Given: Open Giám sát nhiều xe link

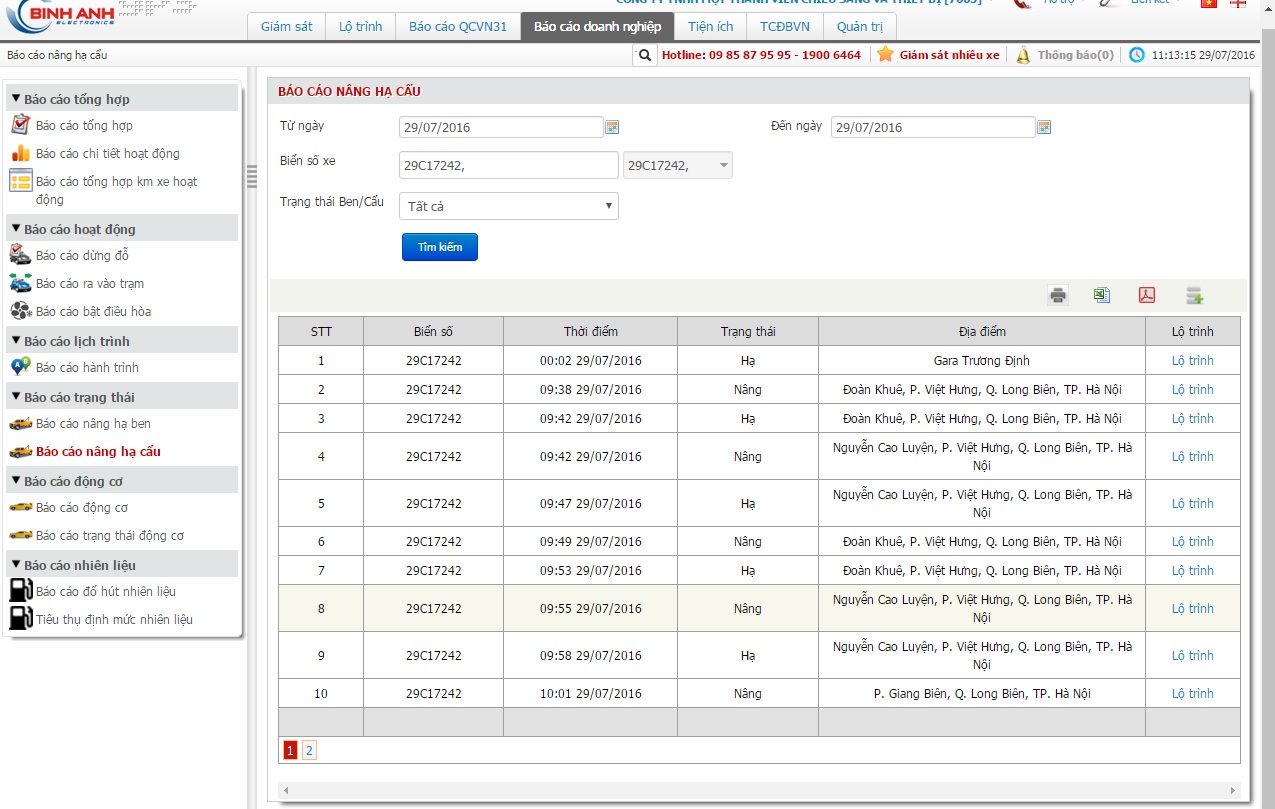Looking at the screenshot, I should point(949,55).
